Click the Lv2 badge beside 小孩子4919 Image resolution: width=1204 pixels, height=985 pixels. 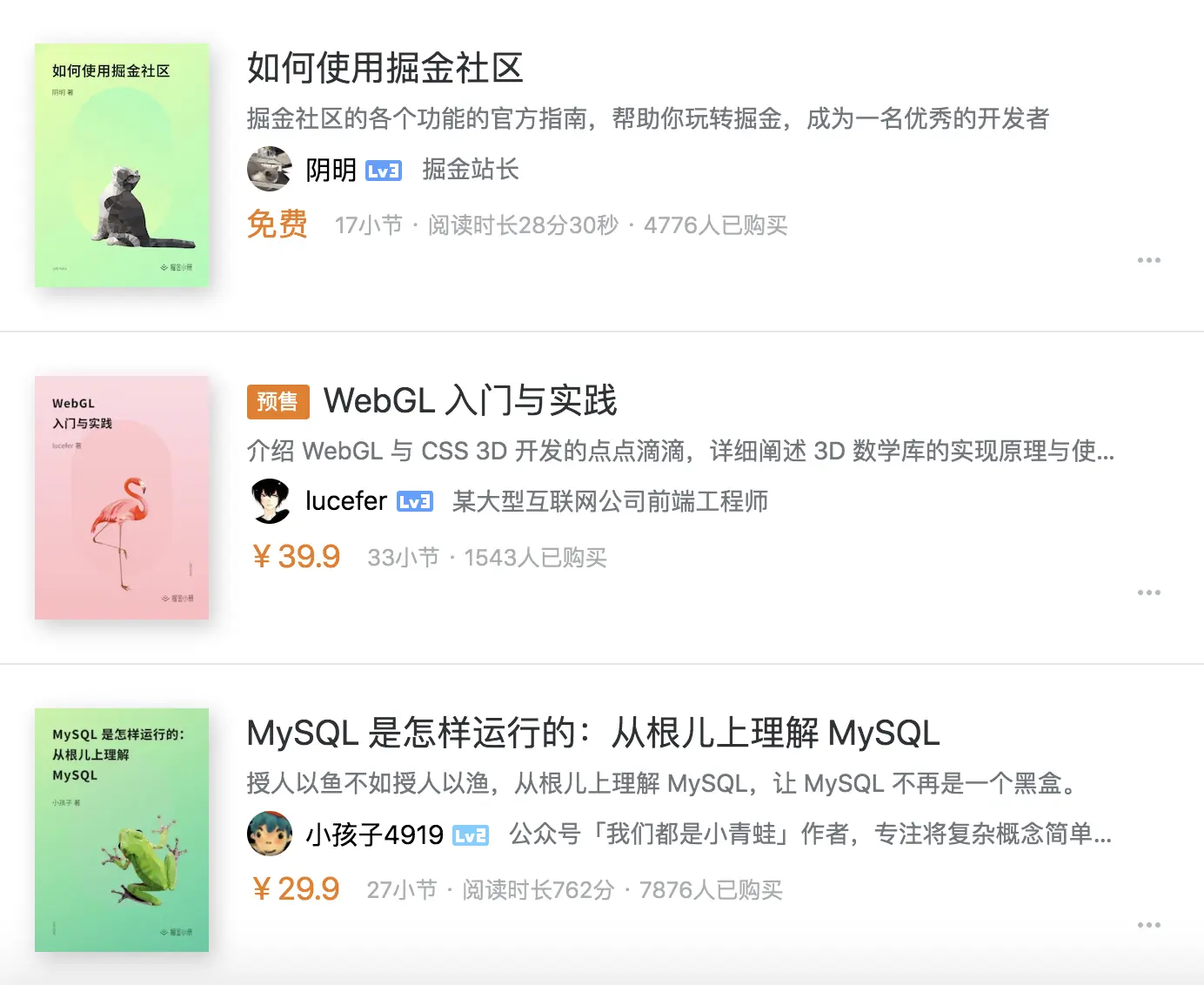click(x=471, y=835)
